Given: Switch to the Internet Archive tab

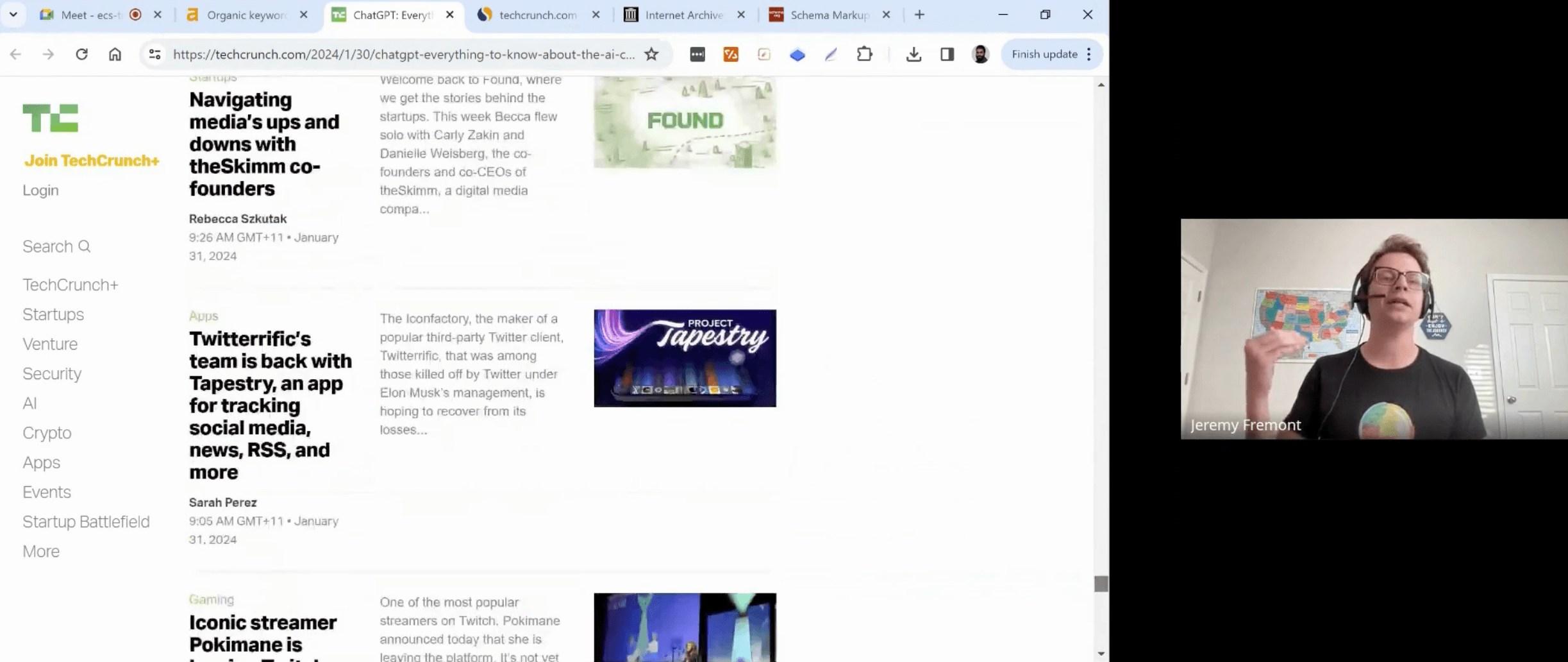Looking at the screenshot, I should (681, 14).
